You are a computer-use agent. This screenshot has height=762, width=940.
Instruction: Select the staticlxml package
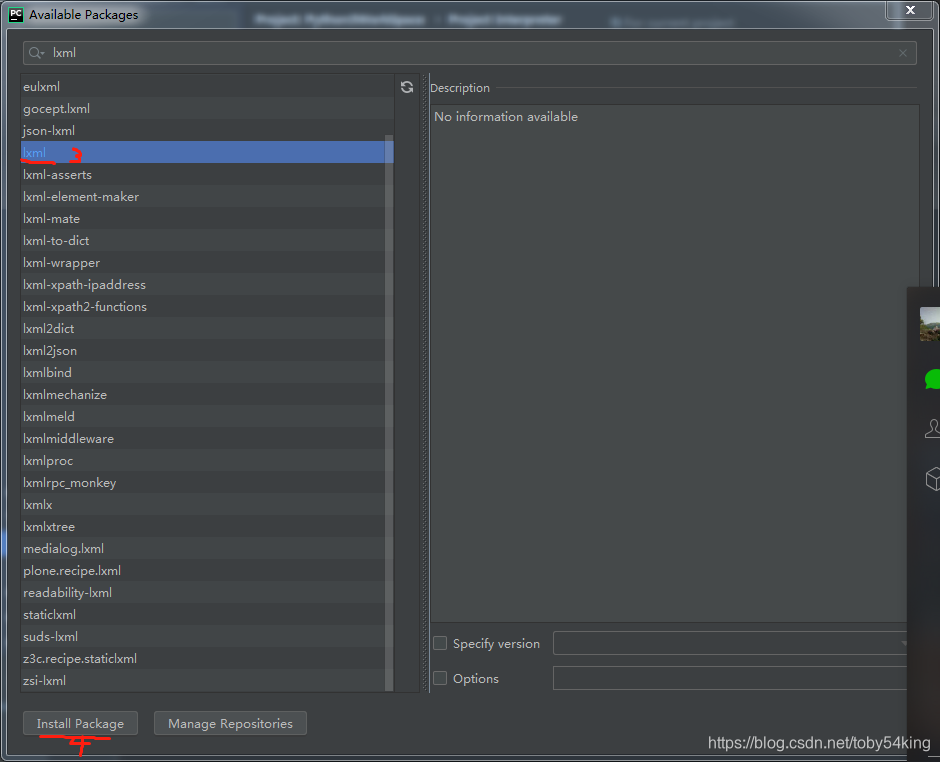207,614
